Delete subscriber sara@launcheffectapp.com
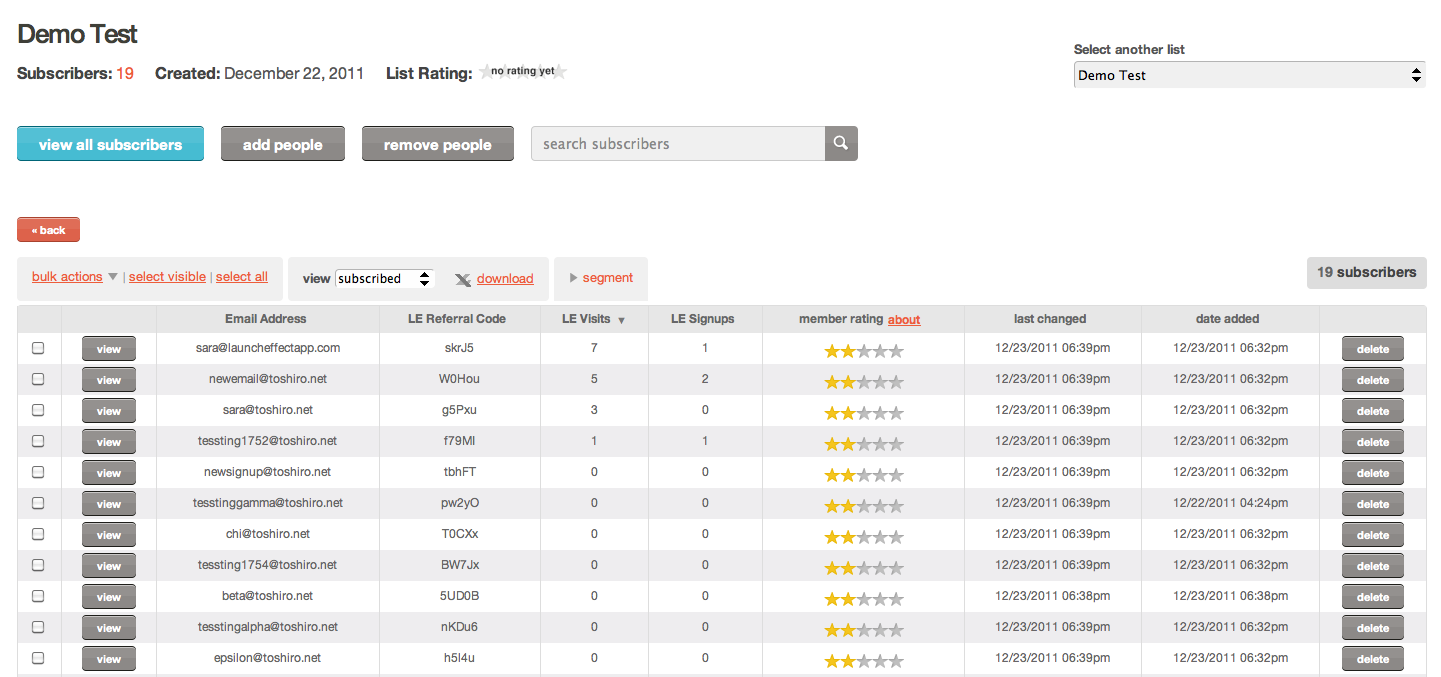This screenshot has height=677, width=1441. click(1373, 349)
